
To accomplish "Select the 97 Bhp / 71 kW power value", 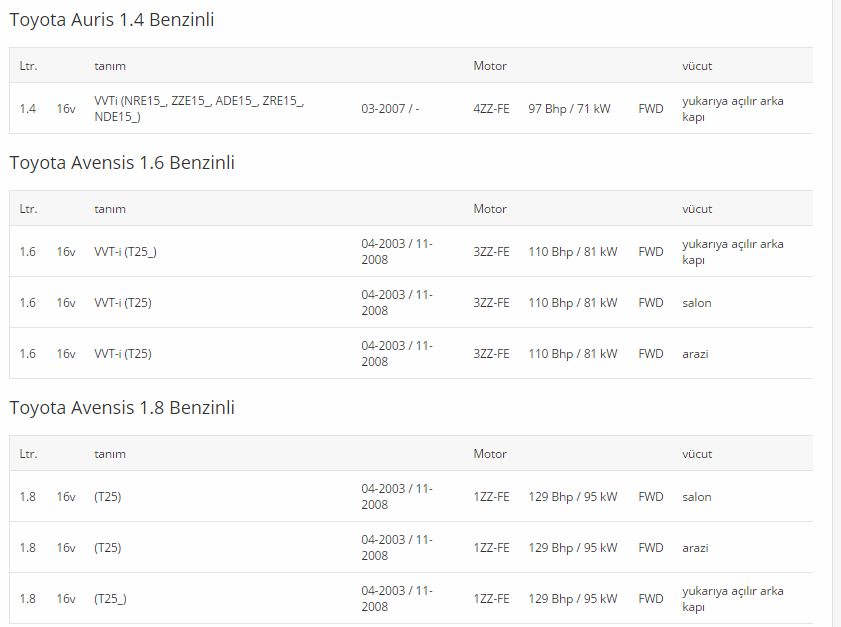I will pos(569,109).
